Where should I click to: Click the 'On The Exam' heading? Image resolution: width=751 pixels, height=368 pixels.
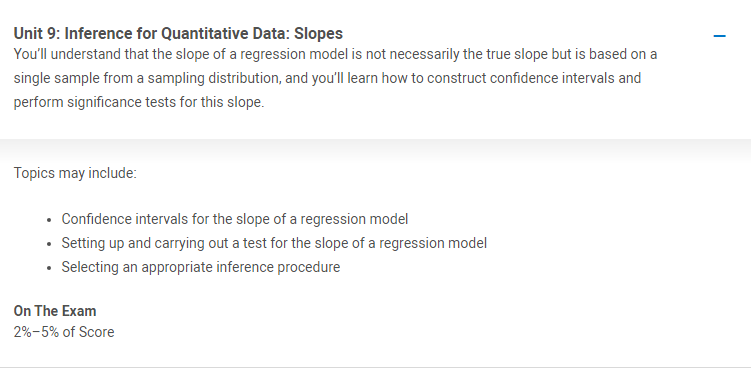point(55,311)
